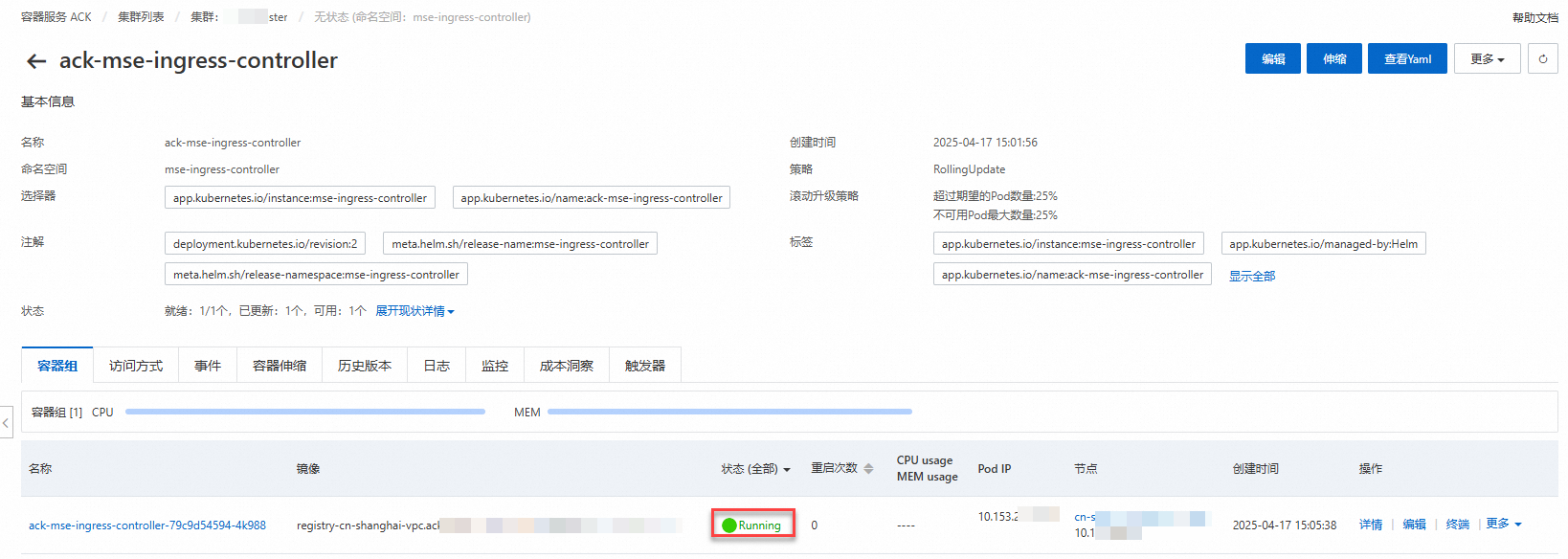Open the 日志 tab
Screen dimensions: 1568x559
(x=437, y=366)
